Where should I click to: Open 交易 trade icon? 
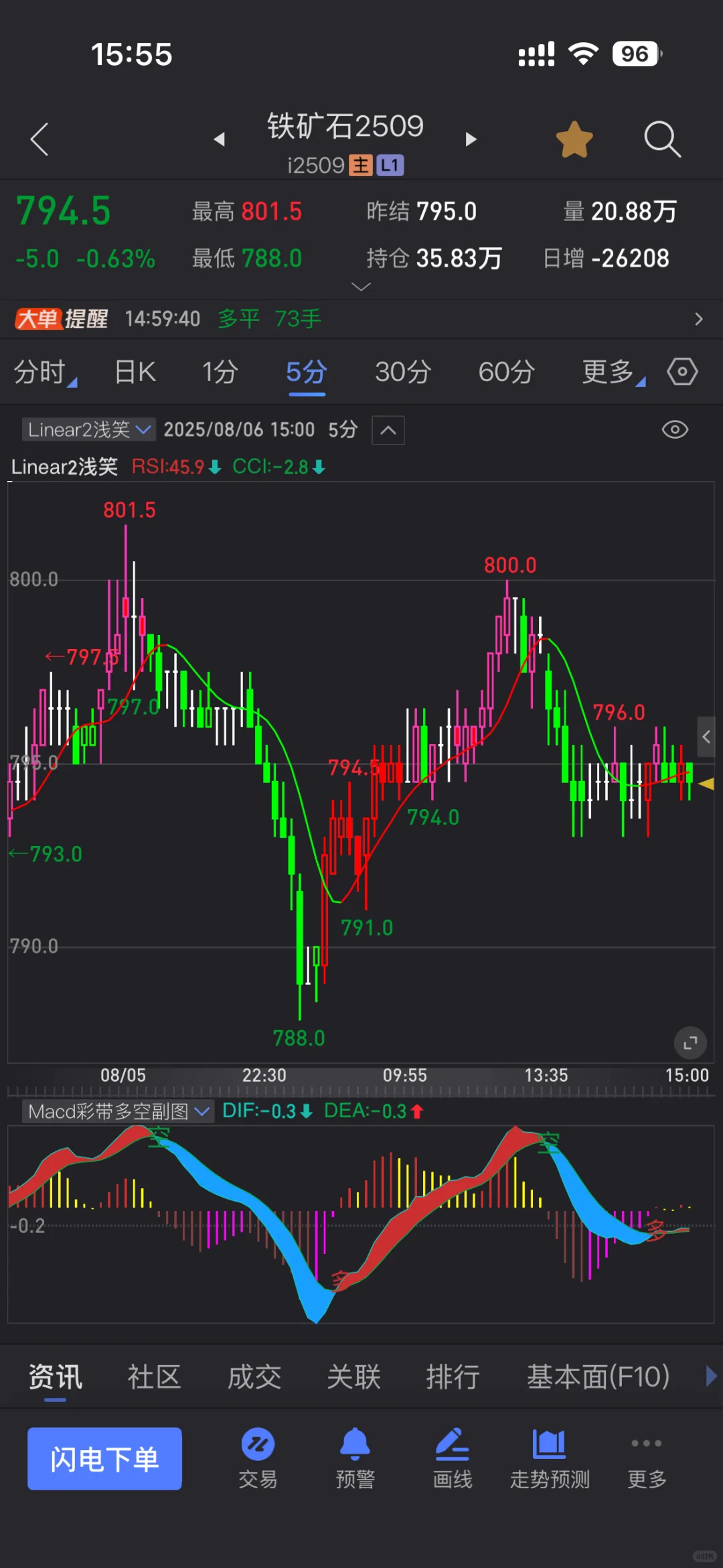tap(258, 1458)
